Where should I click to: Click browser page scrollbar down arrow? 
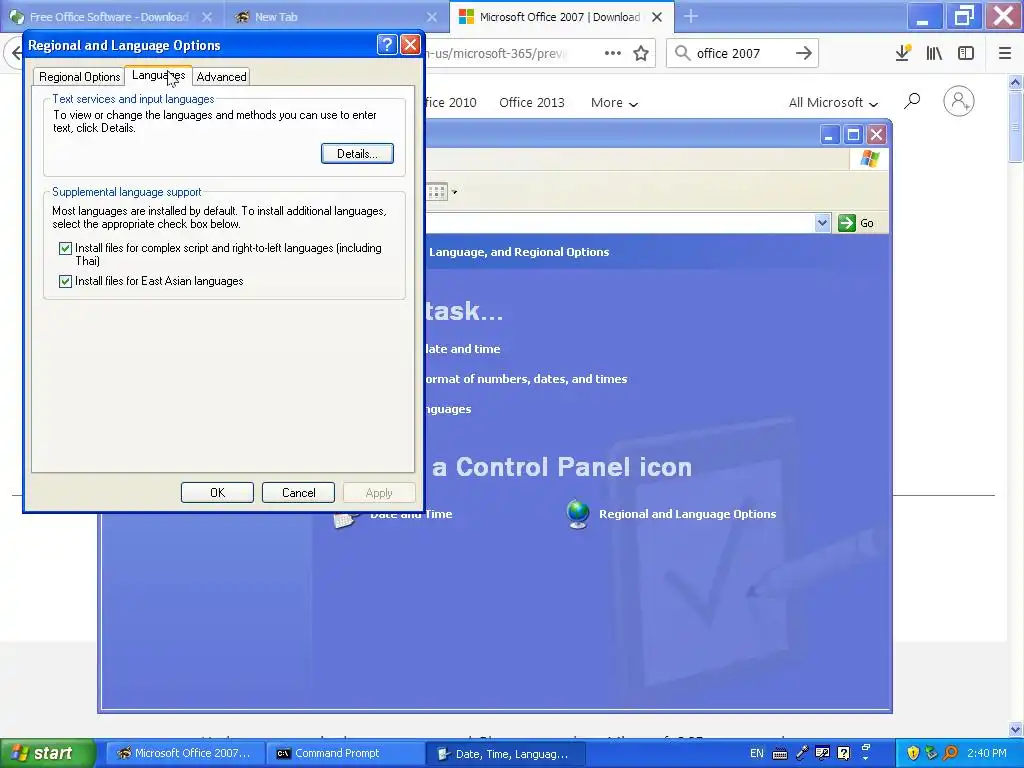click(x=1016, y=729)
